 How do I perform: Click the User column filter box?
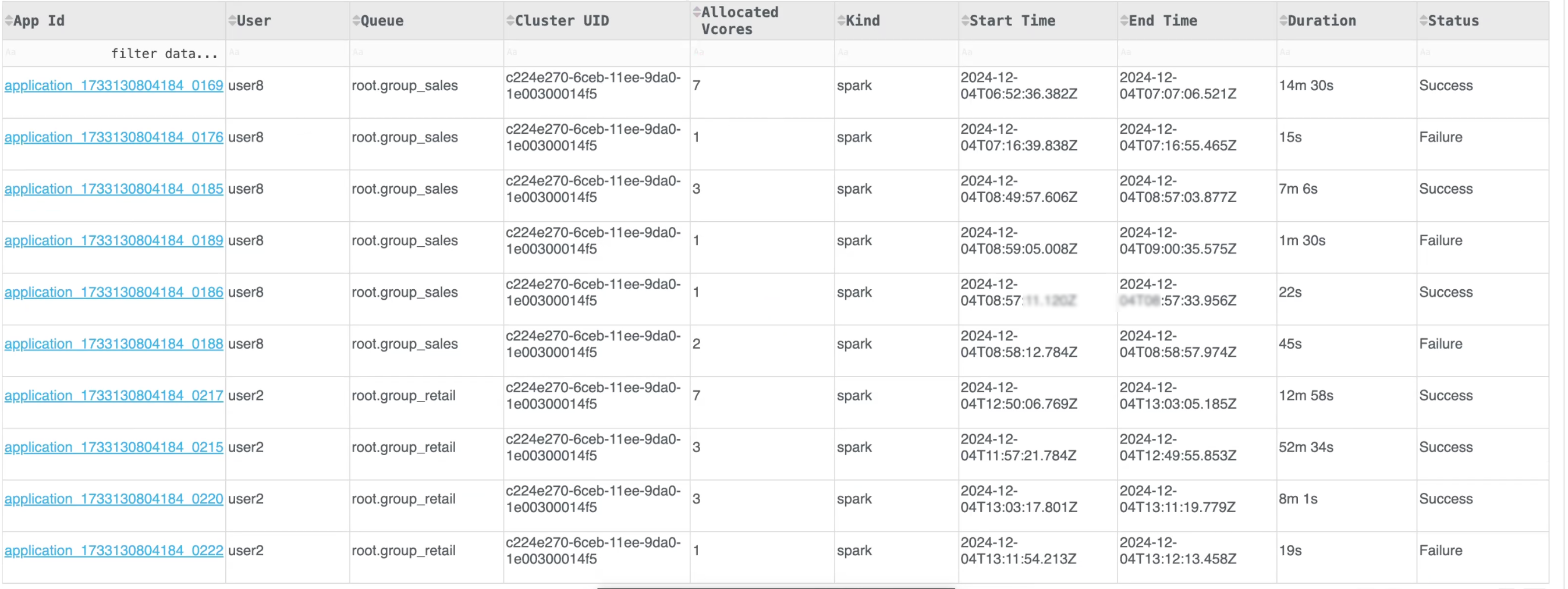[286, 53]
